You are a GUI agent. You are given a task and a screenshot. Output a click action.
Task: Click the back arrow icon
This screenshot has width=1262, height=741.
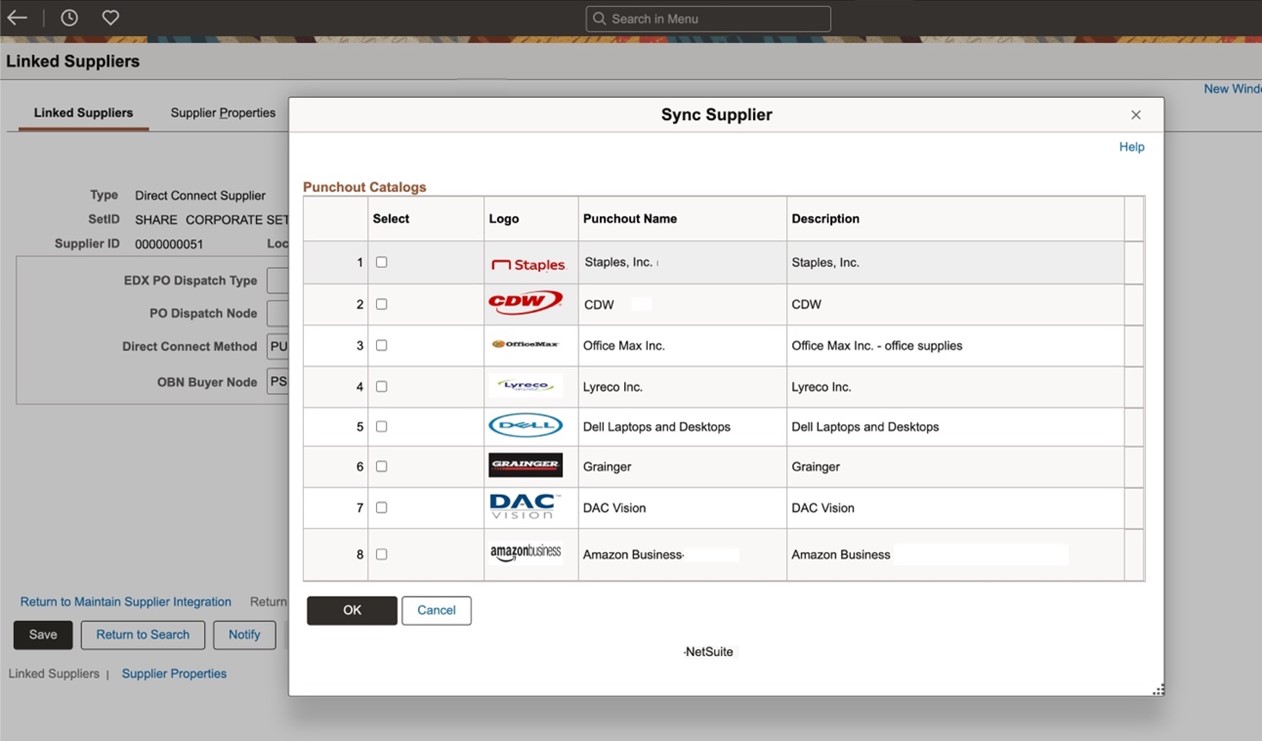point(17,18)
